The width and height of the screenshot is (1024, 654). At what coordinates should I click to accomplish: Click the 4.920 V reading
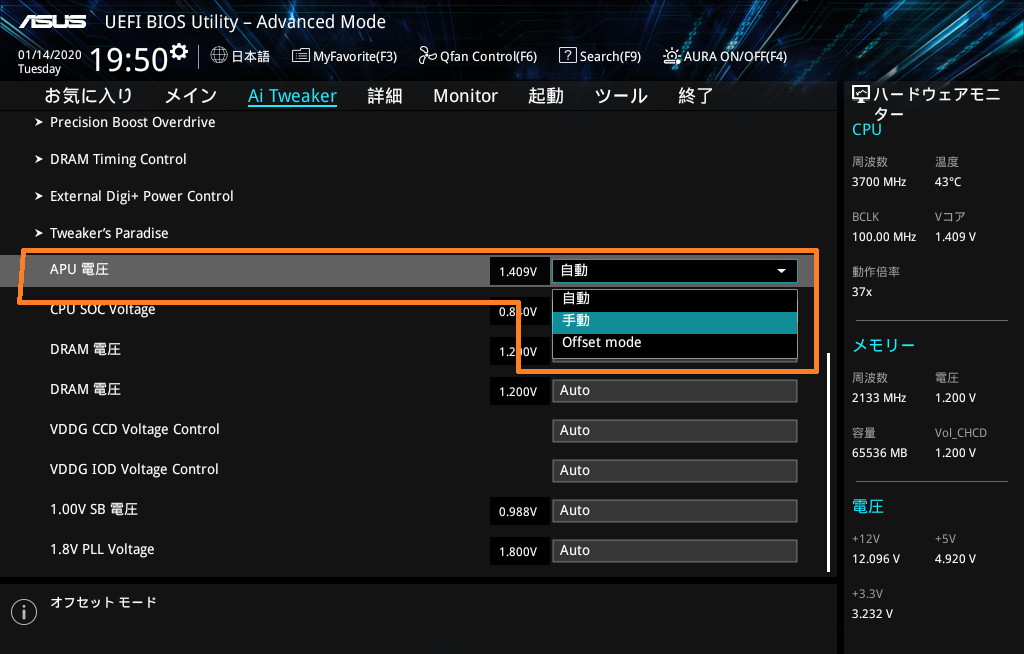click(x=955, y=559)
